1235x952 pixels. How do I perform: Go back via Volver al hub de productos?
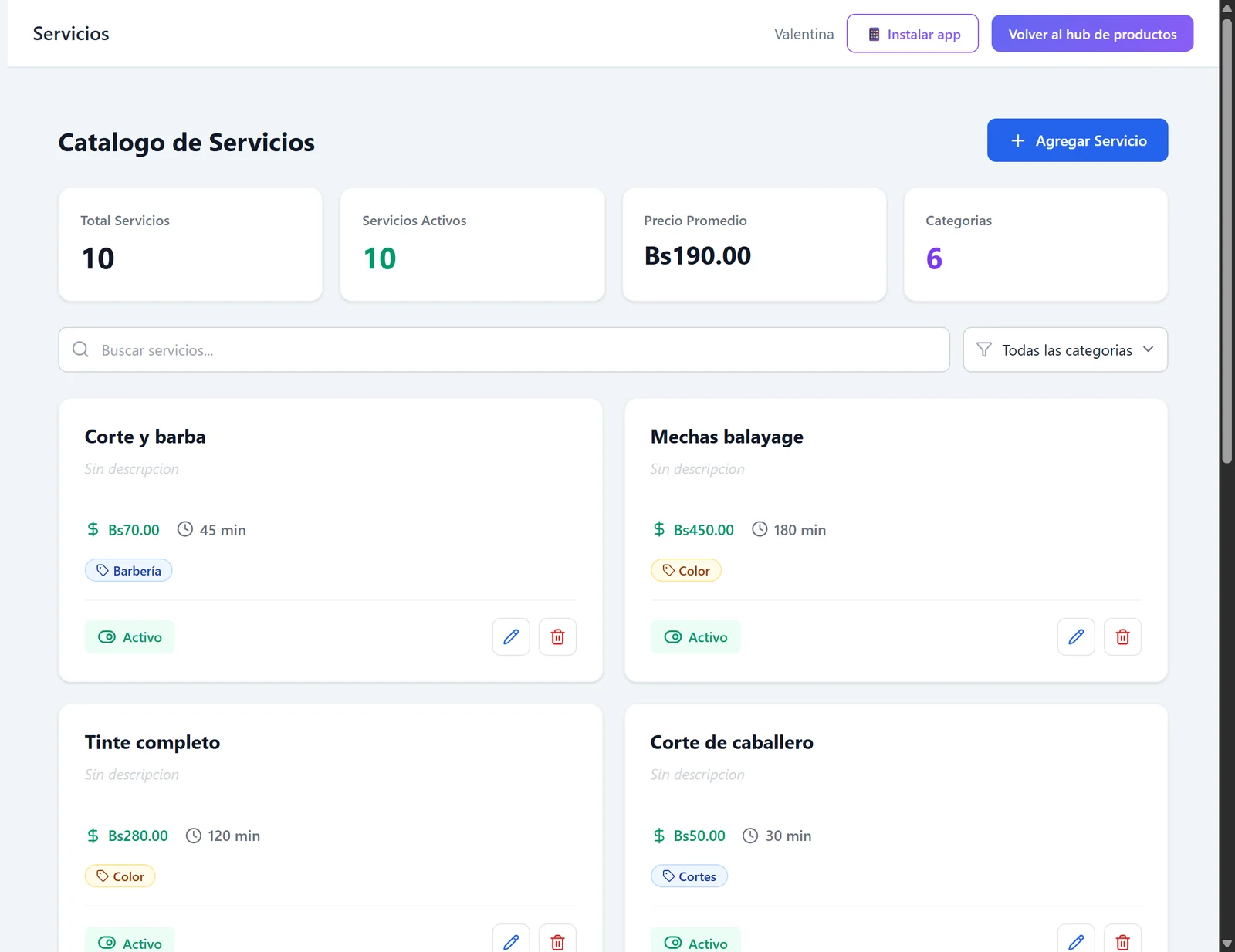point(1092,34)
